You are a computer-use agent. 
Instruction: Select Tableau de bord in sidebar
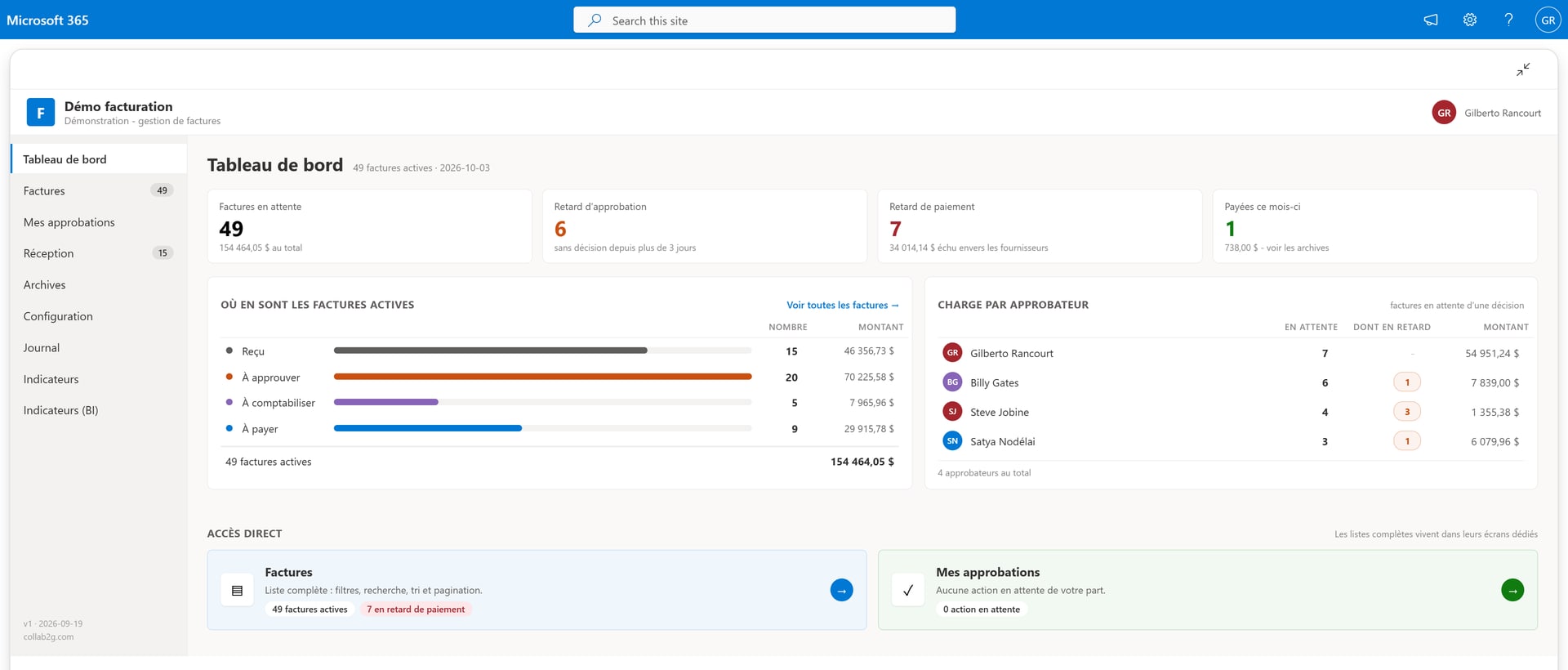point(99,159)
